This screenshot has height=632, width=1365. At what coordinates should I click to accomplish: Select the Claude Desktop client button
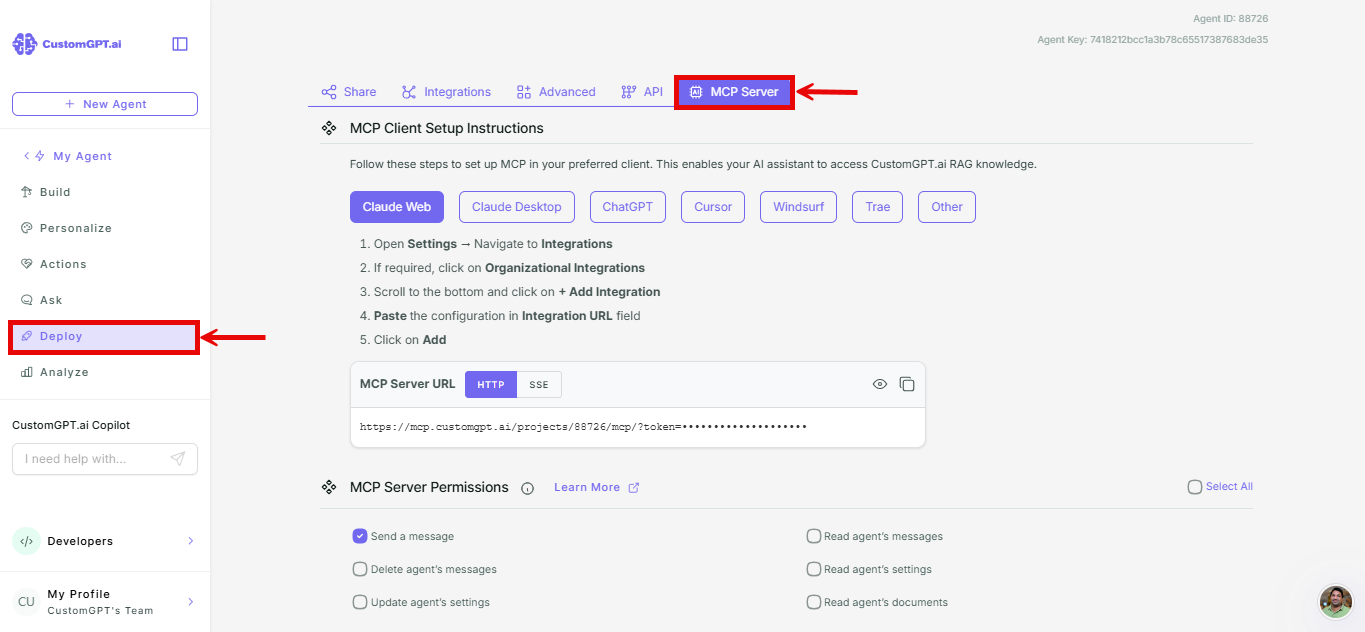pyautogui.click(x=517, y=207)
